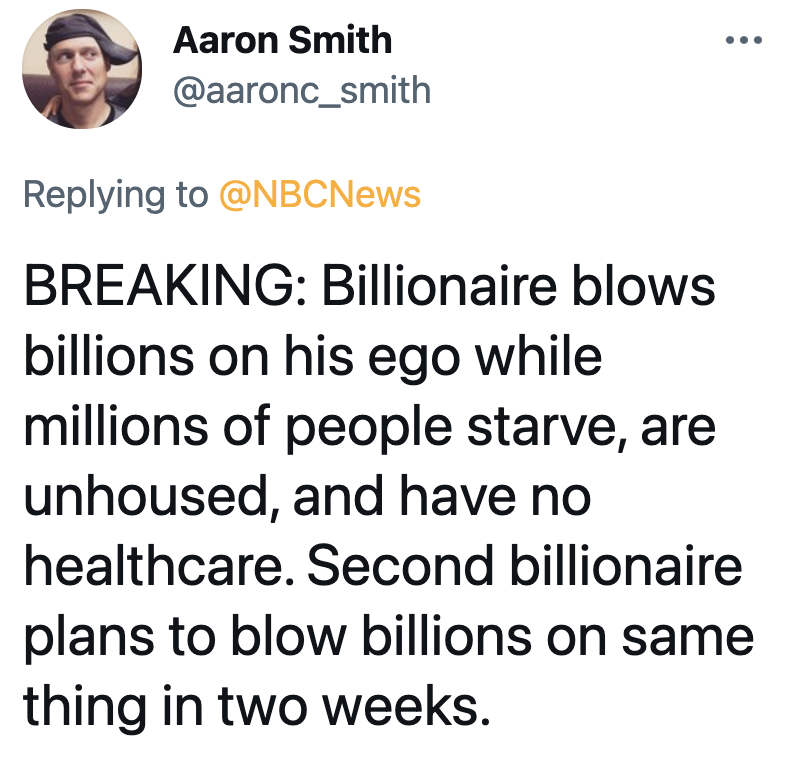Click the phrase 'Second billionaire'
This screenshot has height=768, width=798.
[525, 566]
